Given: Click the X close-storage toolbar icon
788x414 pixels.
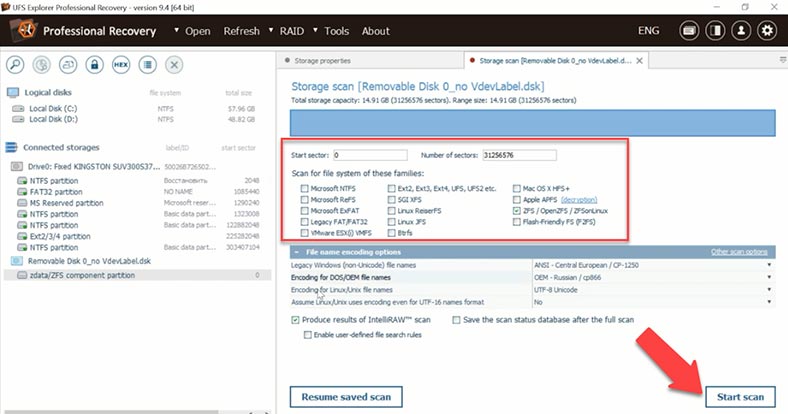Looking at the screenshot, I should (x=174, y=65).
